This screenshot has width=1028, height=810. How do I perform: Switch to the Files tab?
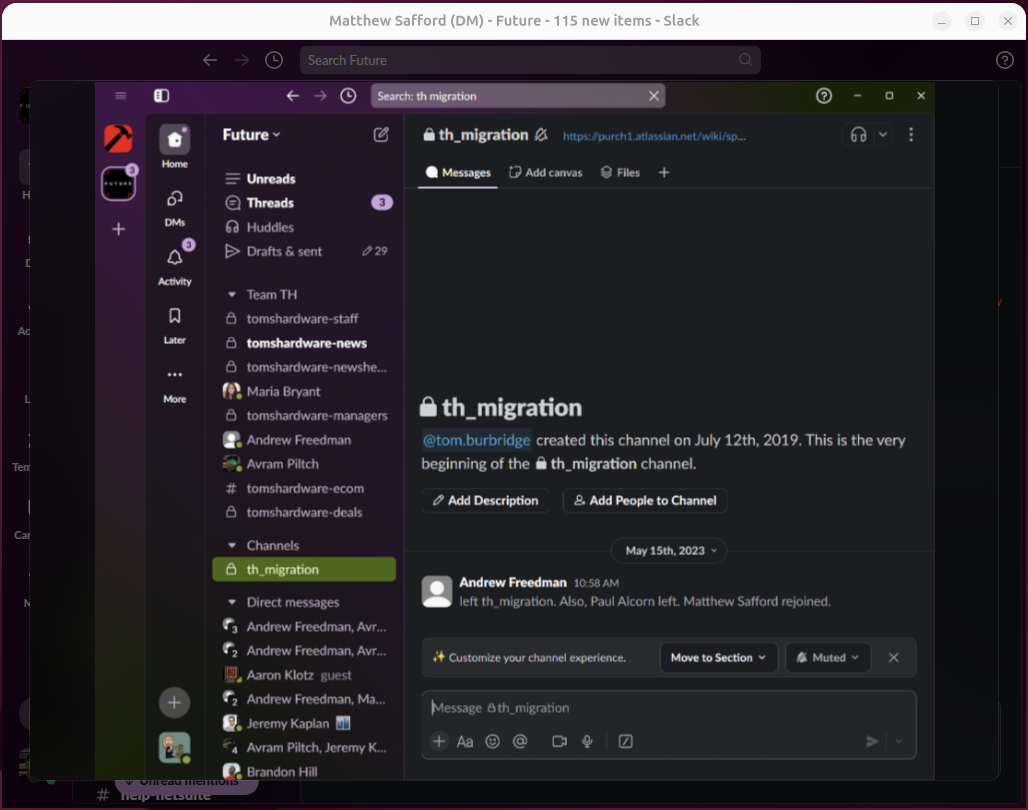620,172
